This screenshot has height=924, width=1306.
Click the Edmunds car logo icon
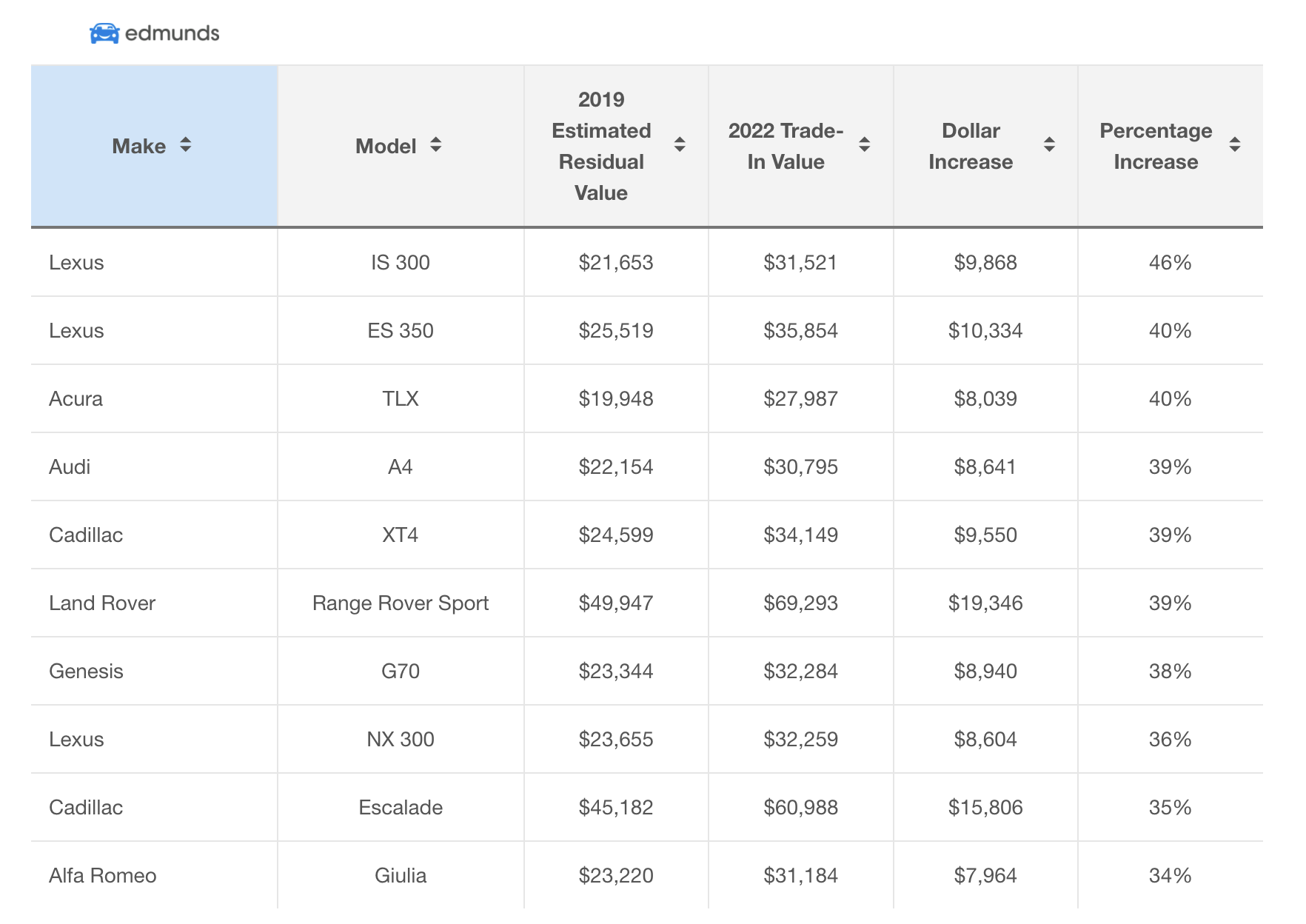(x=104, y=33)
